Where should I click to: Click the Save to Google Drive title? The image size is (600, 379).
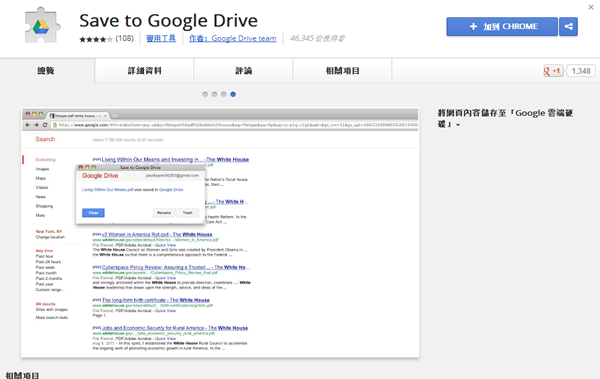point(168,21)
